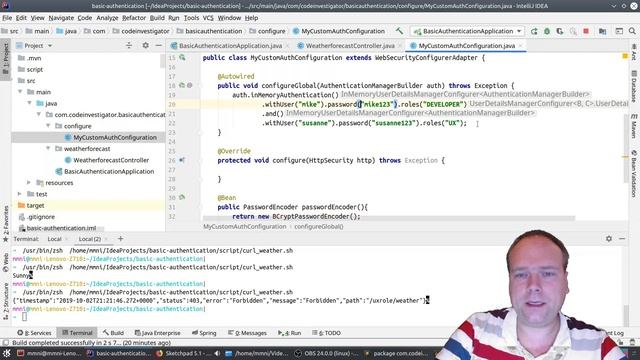
Task: Select WeatherforecastController in project tree
Action: point(111,160)
